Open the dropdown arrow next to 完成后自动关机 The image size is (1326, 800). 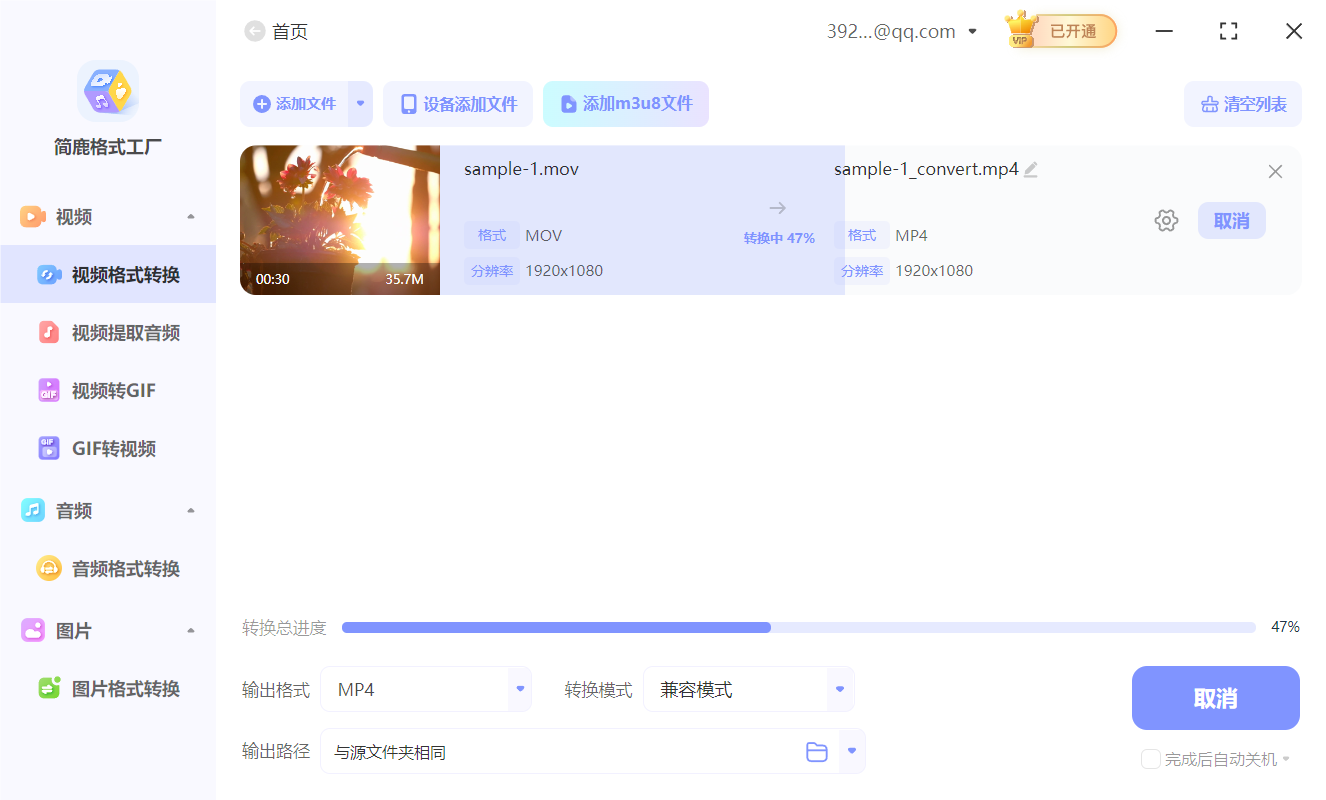tap(1286, 759)
